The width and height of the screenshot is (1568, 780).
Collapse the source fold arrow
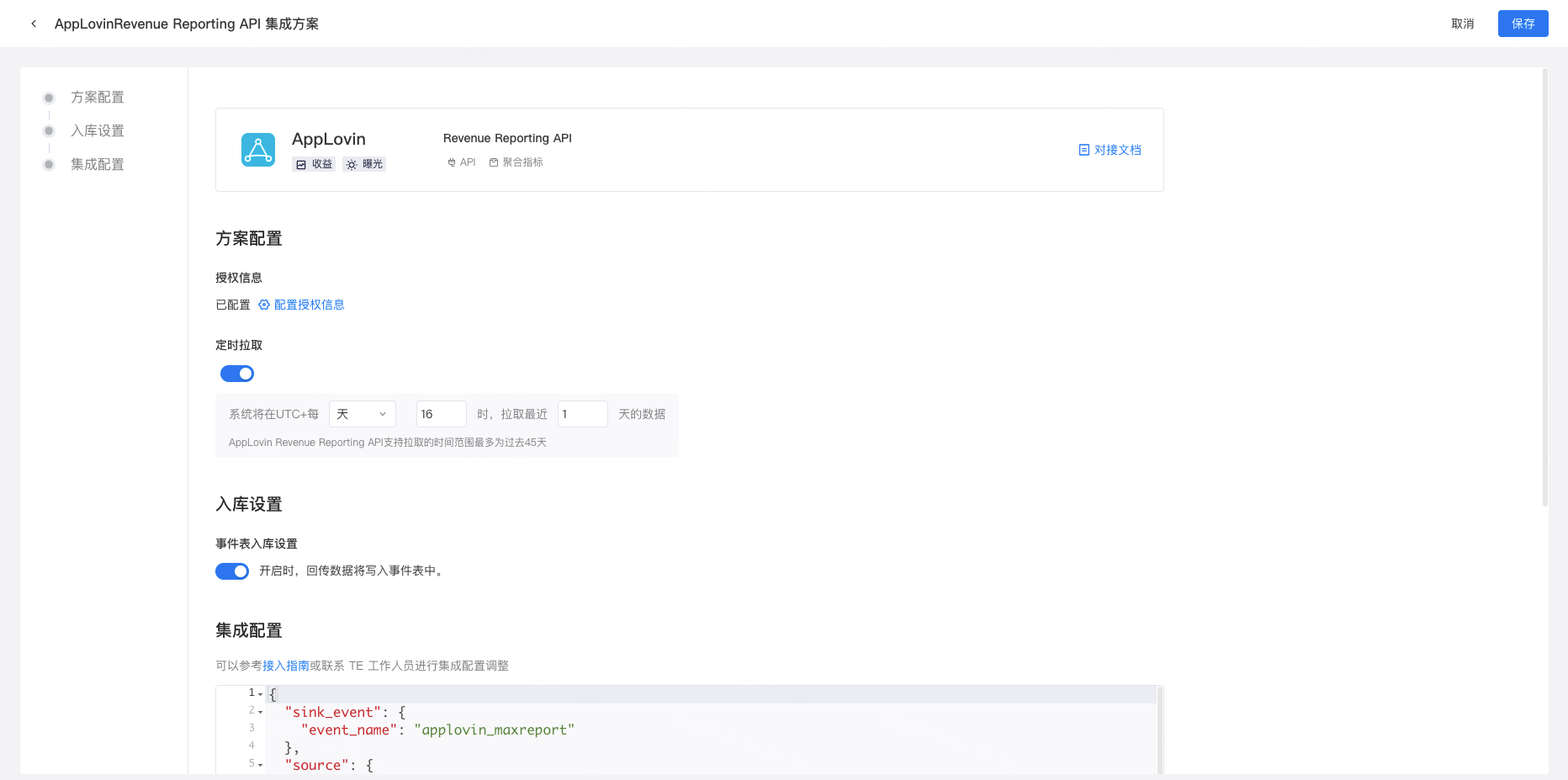pyautogui.click(x=261, y=765)
